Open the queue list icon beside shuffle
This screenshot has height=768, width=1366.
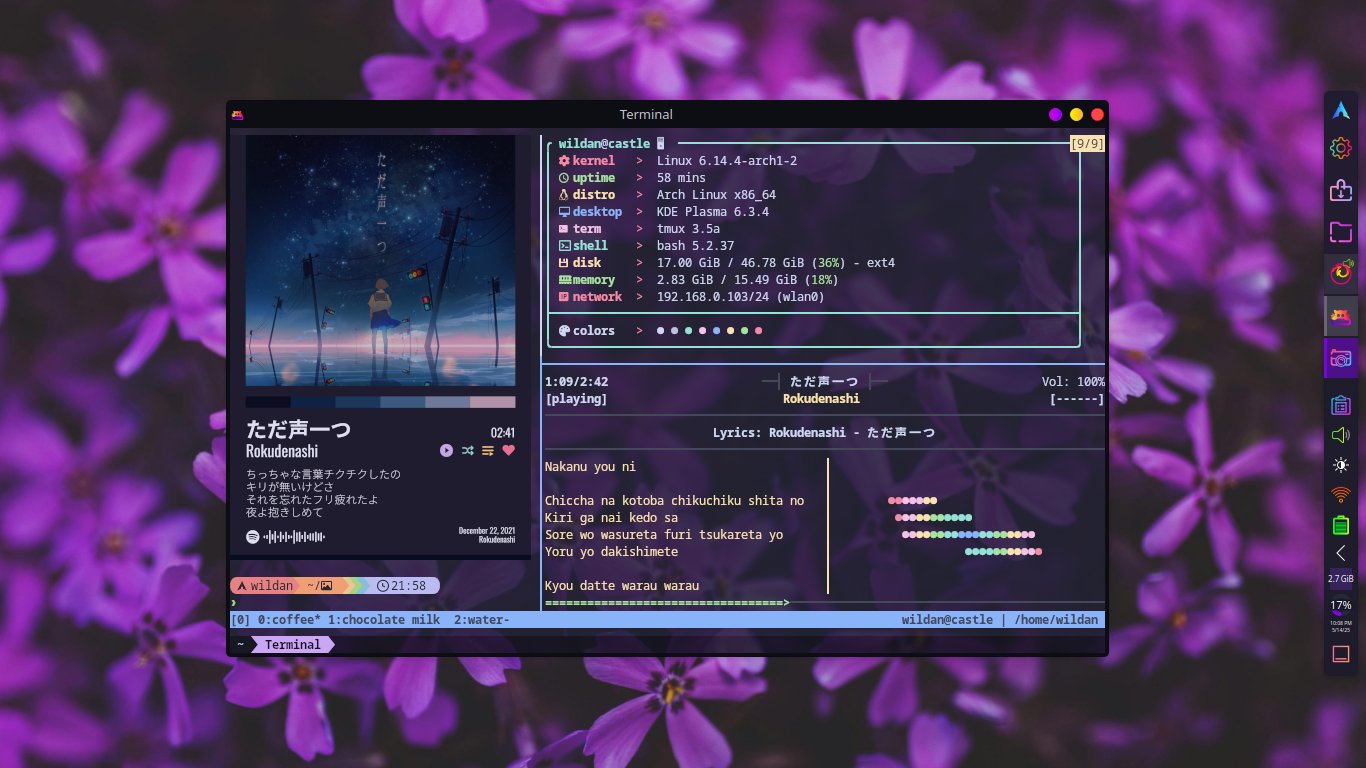tap(488, 451)
